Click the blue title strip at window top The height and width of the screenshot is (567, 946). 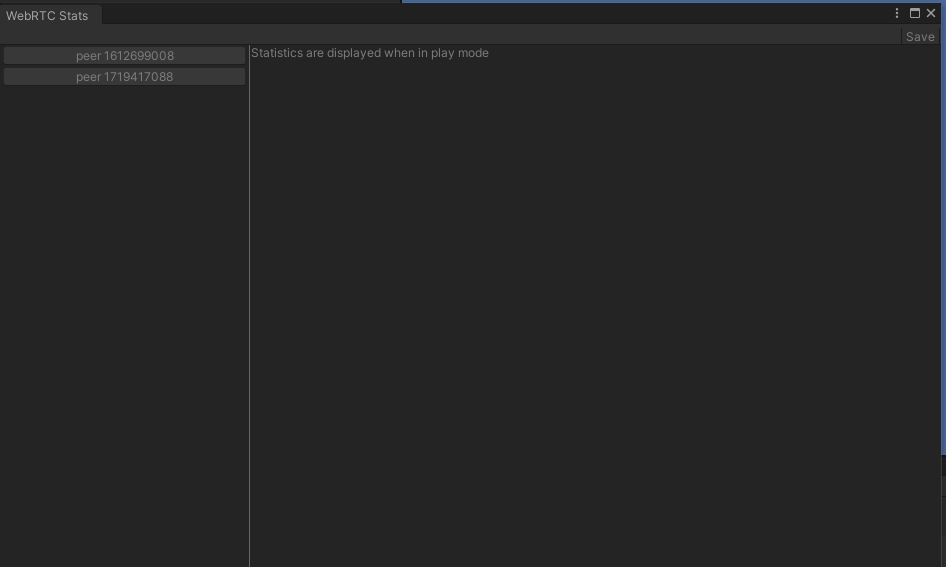click(x=670, y=2)
